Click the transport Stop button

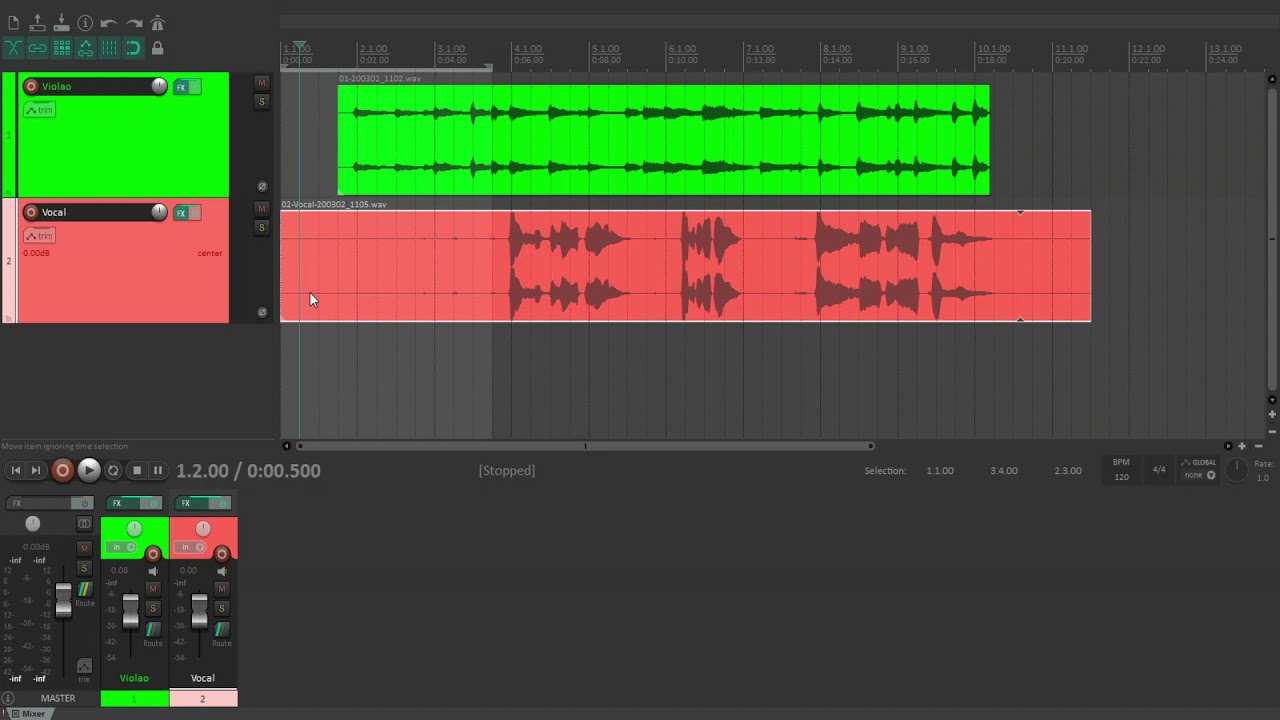(137, 470)
